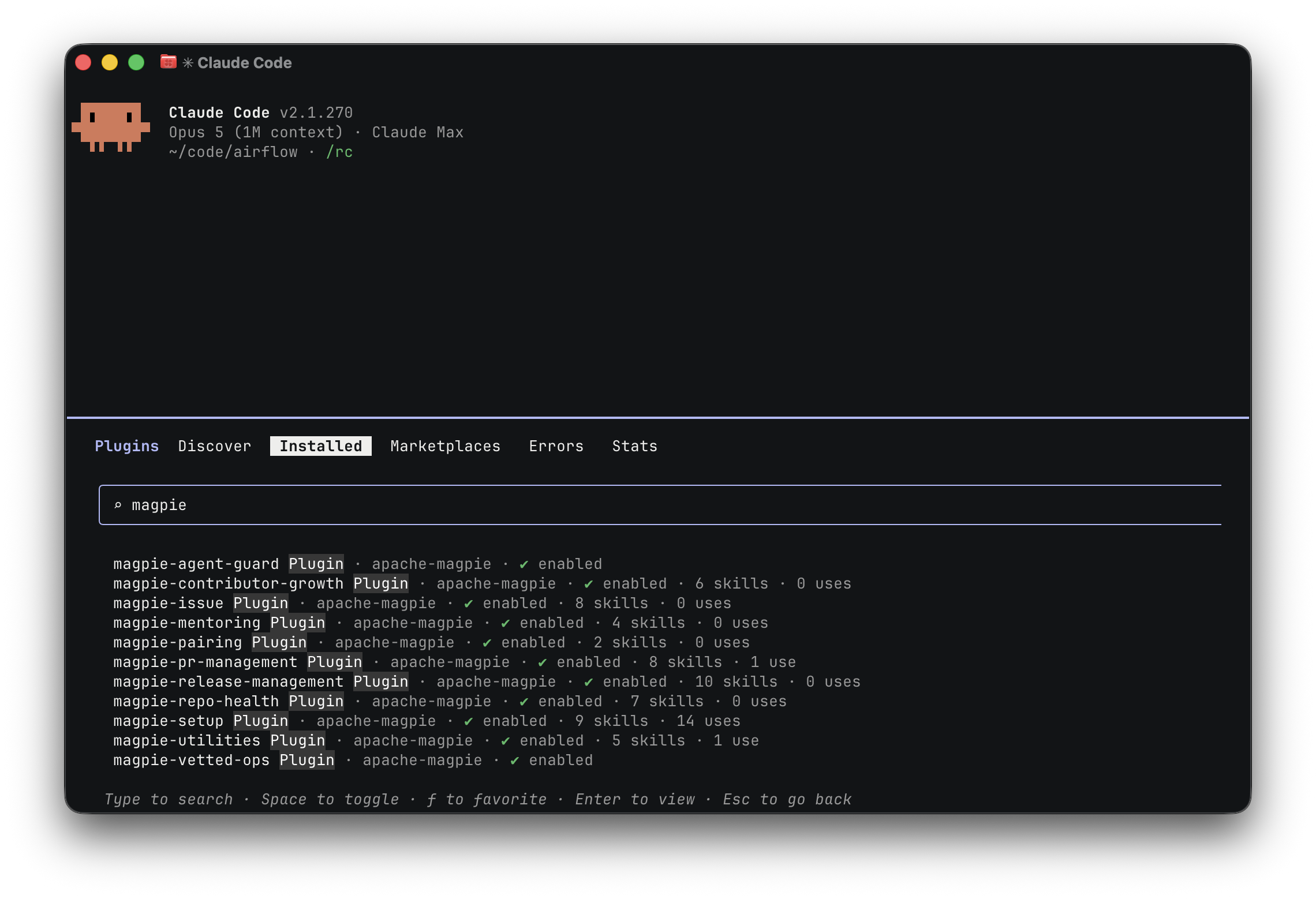Select the magpie-contributor-growth plugin row
Screen dimensions: 1316x899
tap(483, 583)
